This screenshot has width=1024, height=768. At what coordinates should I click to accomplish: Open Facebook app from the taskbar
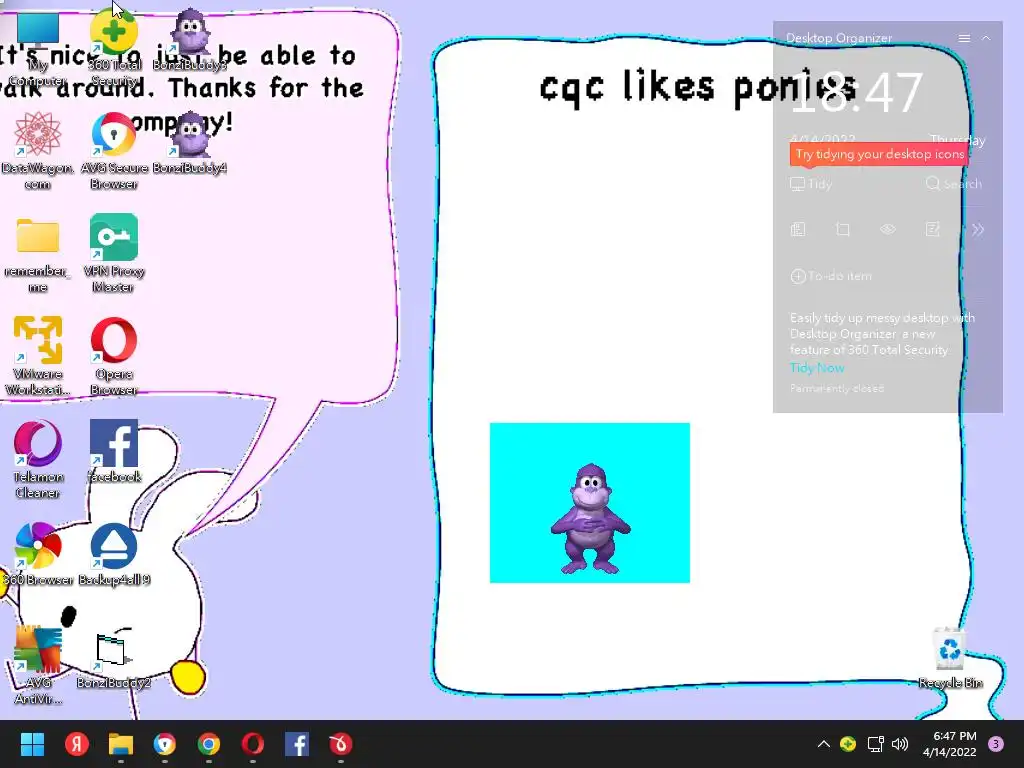coord(297,744)
